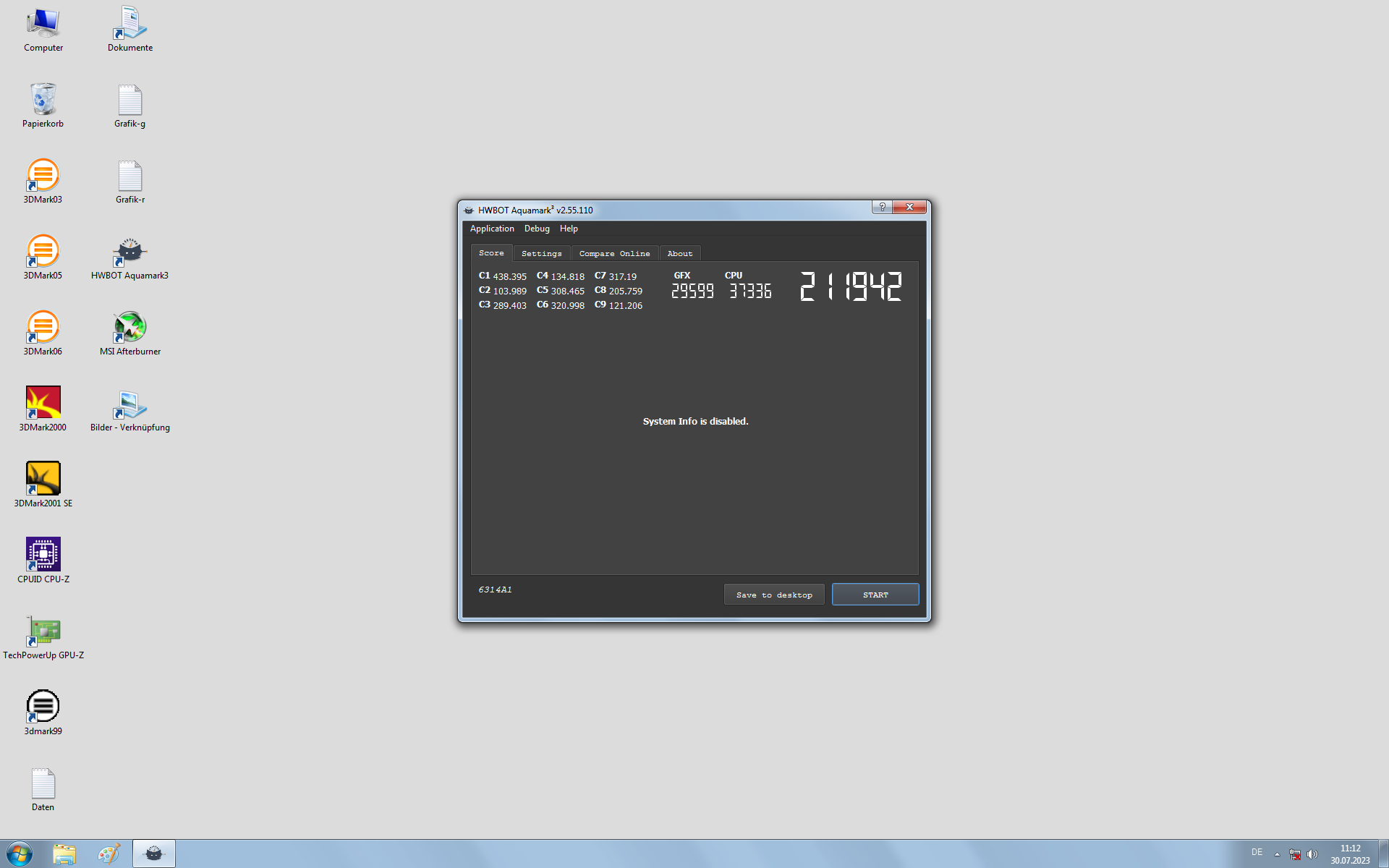1389x868 pixels.
Task: Click the Aquamark title bar app icon
Action: [469, 210]
